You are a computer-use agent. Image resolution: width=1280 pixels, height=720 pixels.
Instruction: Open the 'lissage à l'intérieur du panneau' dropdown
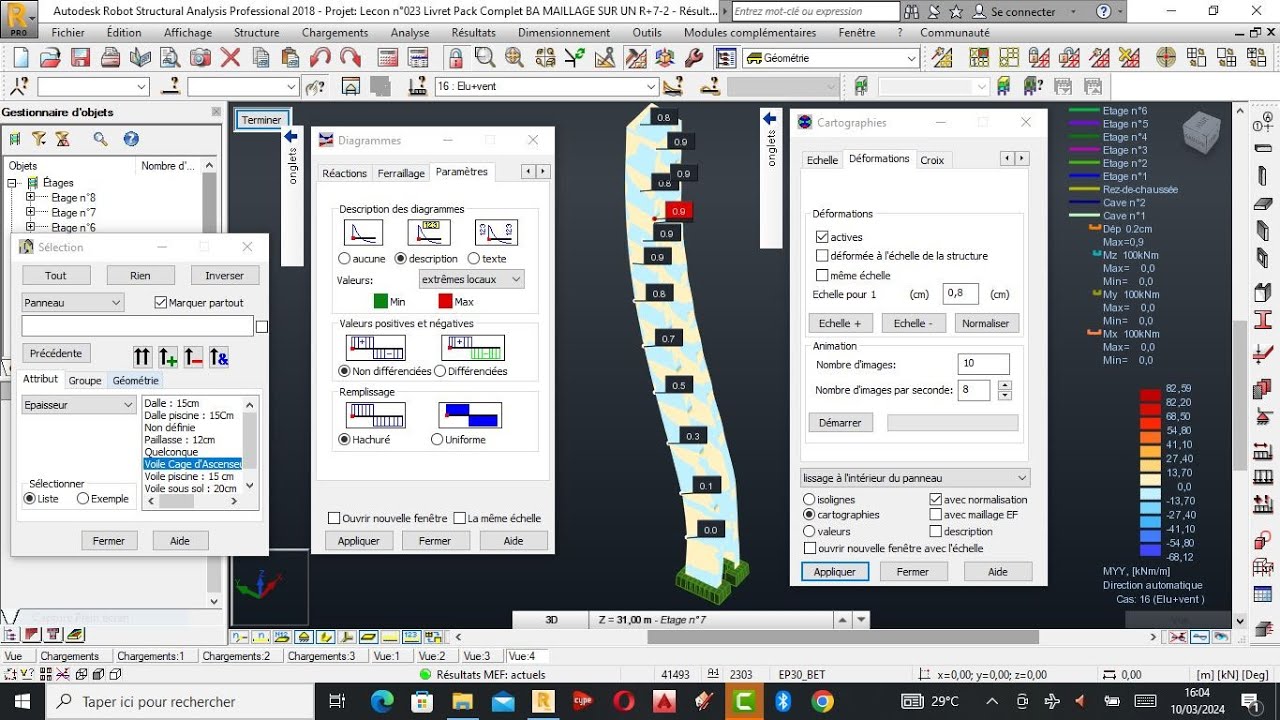(916, 478)
